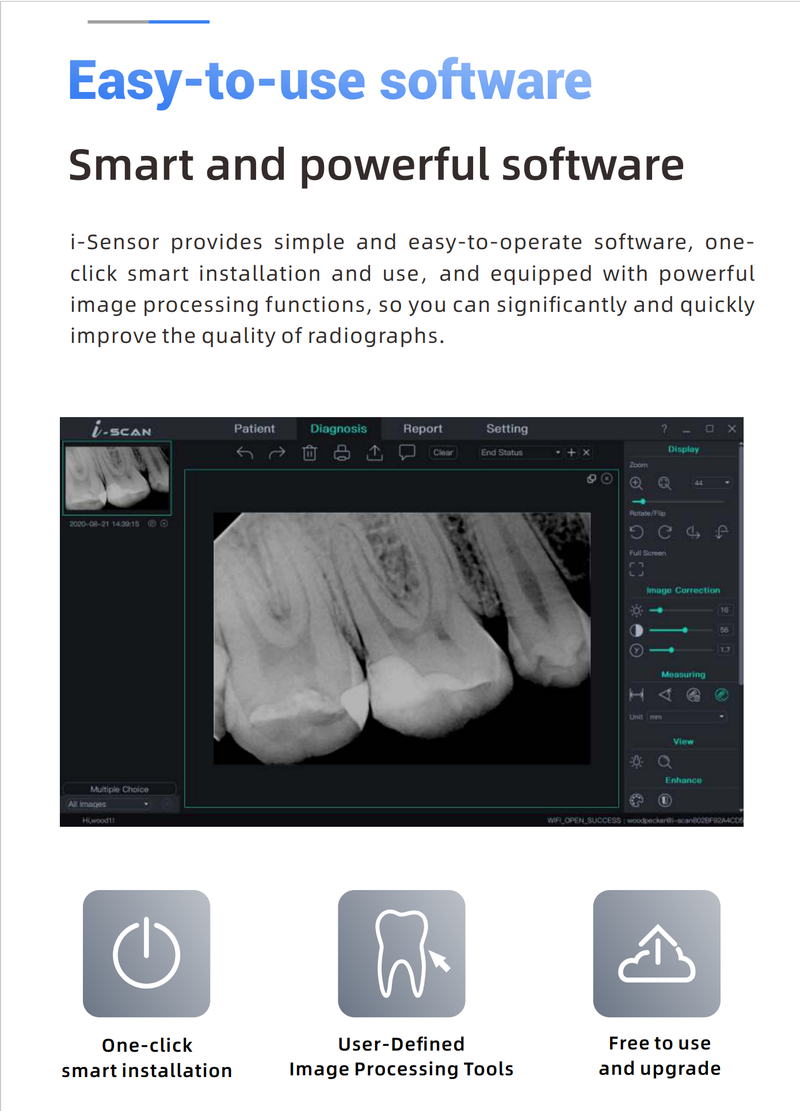Adjust the contrast slider set to 56
Screen dimensions: 800x1111
(685, 629)
